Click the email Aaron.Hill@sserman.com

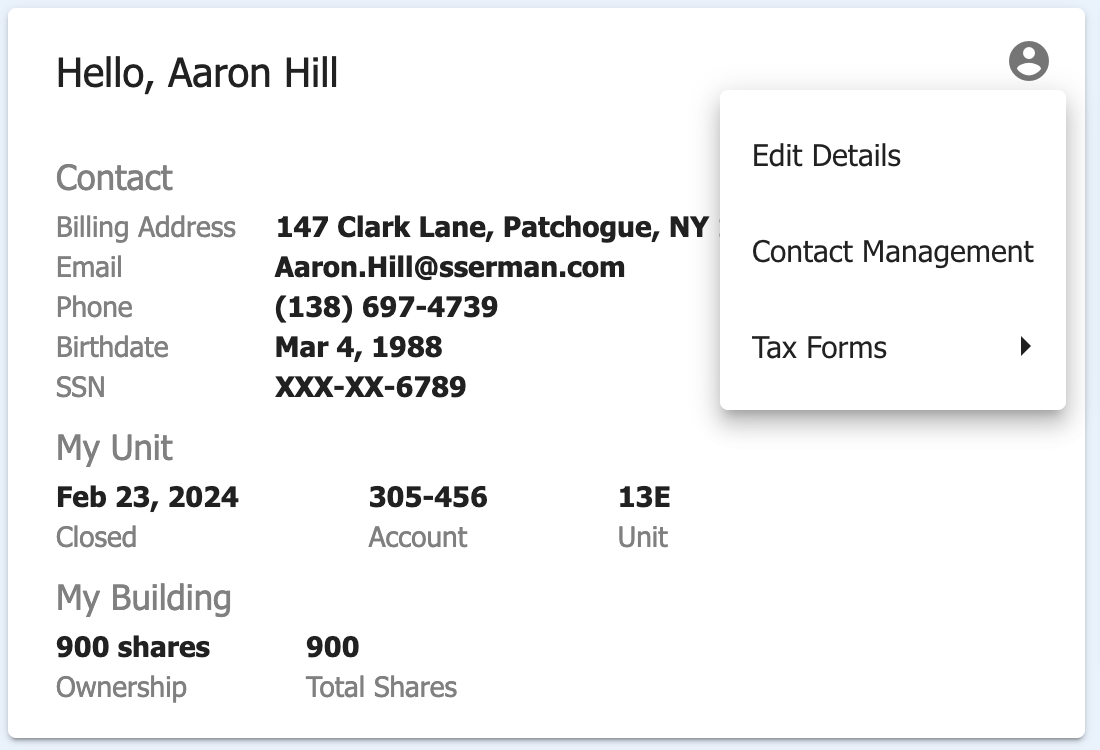[x=450, y=267]
